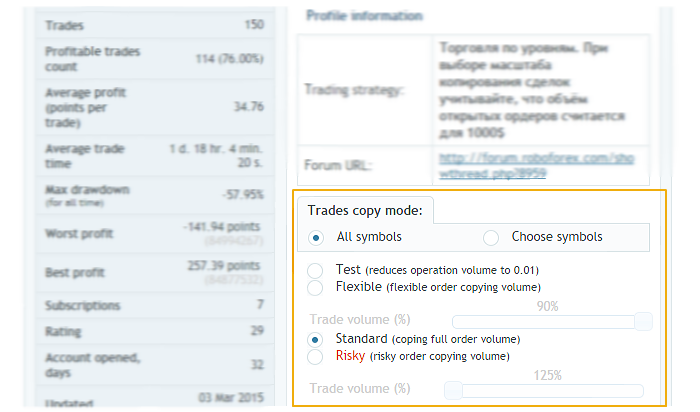Select Standard copy mode

tap(315, 339)
